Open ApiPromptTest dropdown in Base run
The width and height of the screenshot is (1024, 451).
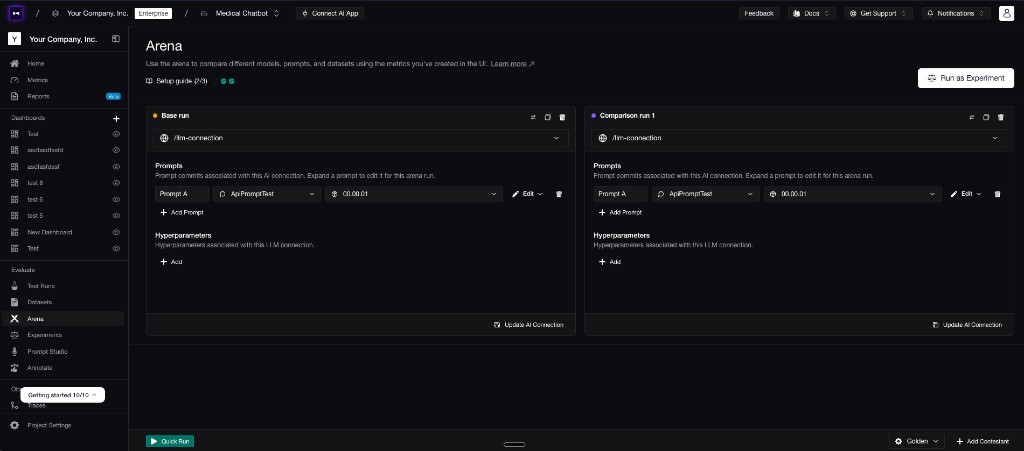[267, 194]
